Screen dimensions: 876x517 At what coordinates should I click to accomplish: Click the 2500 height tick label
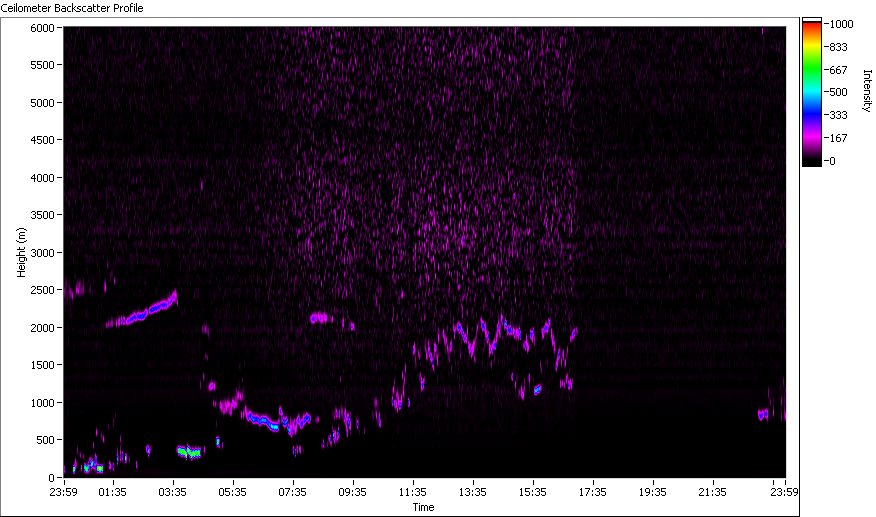42,290
